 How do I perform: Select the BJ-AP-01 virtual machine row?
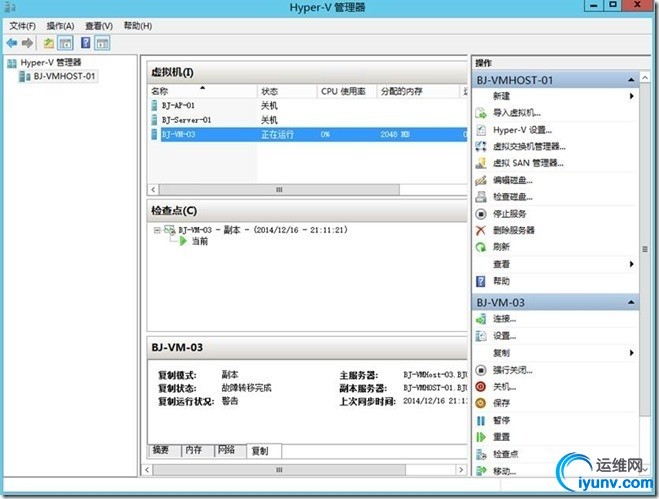(307, 106)
